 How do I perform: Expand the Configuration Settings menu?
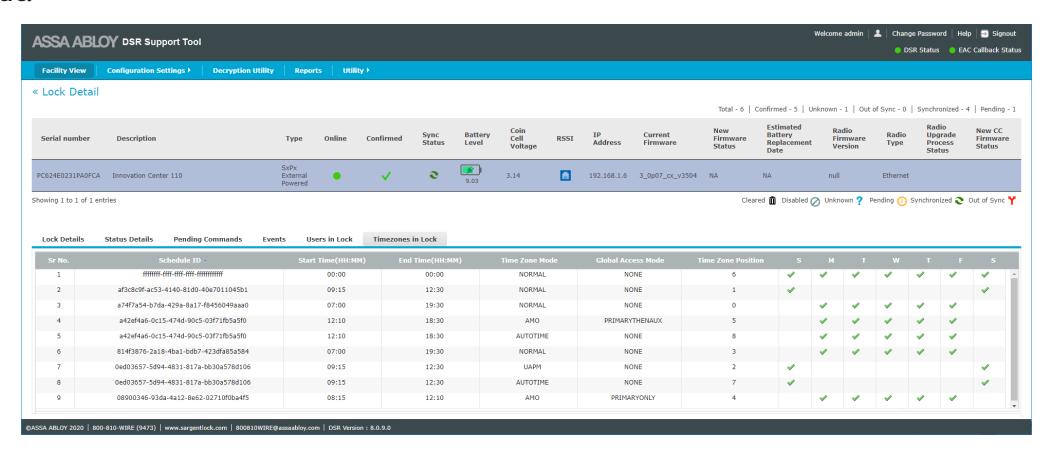pyautogui.click(x=148, y=71)
